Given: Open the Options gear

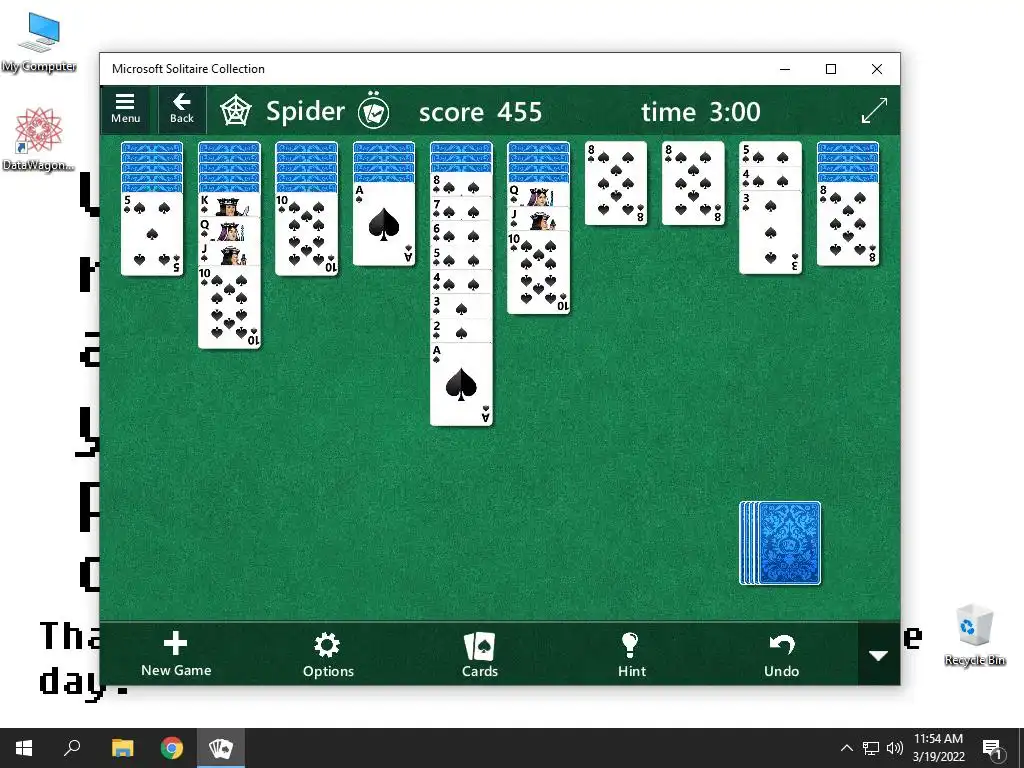Looking at the screenshot, I should tap(328, 655).
